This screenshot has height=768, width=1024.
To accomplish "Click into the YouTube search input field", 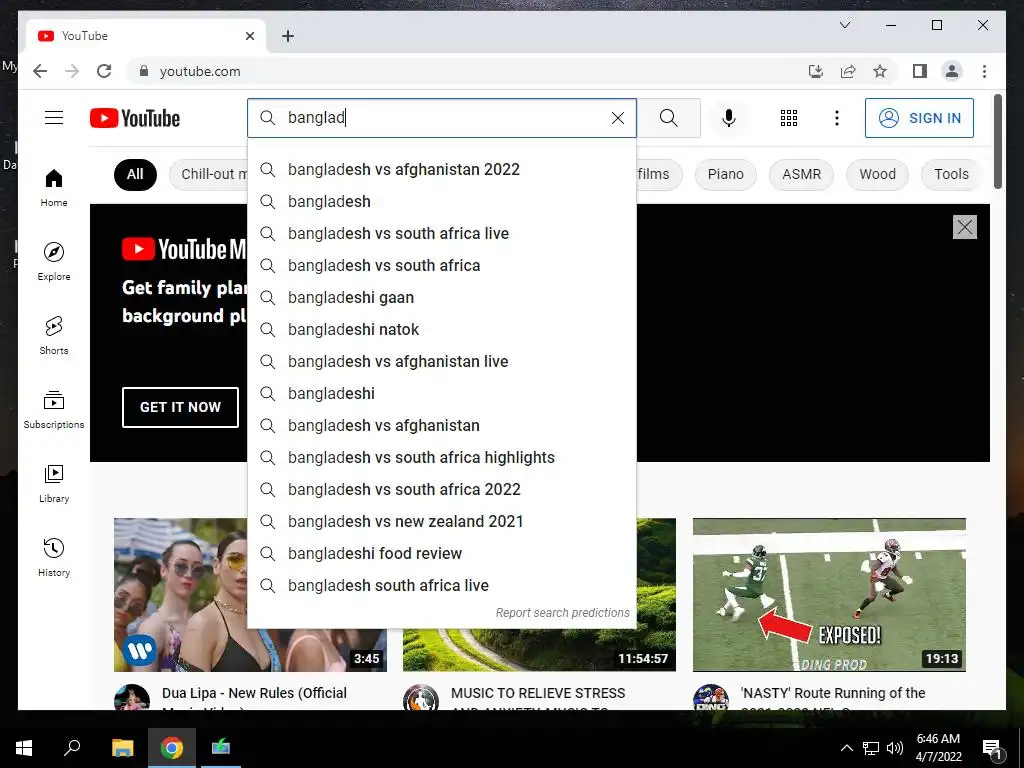I will 444,118.
